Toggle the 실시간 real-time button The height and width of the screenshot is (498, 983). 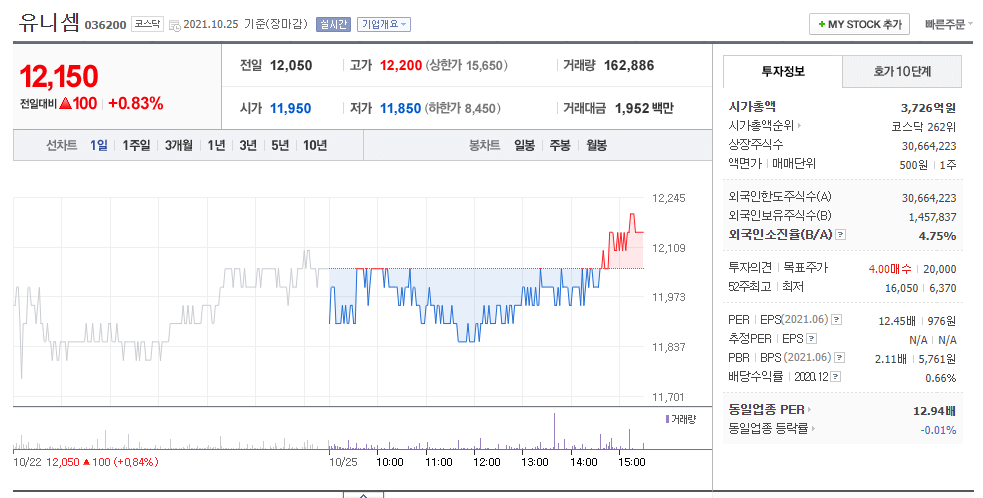tap(333, 24)
